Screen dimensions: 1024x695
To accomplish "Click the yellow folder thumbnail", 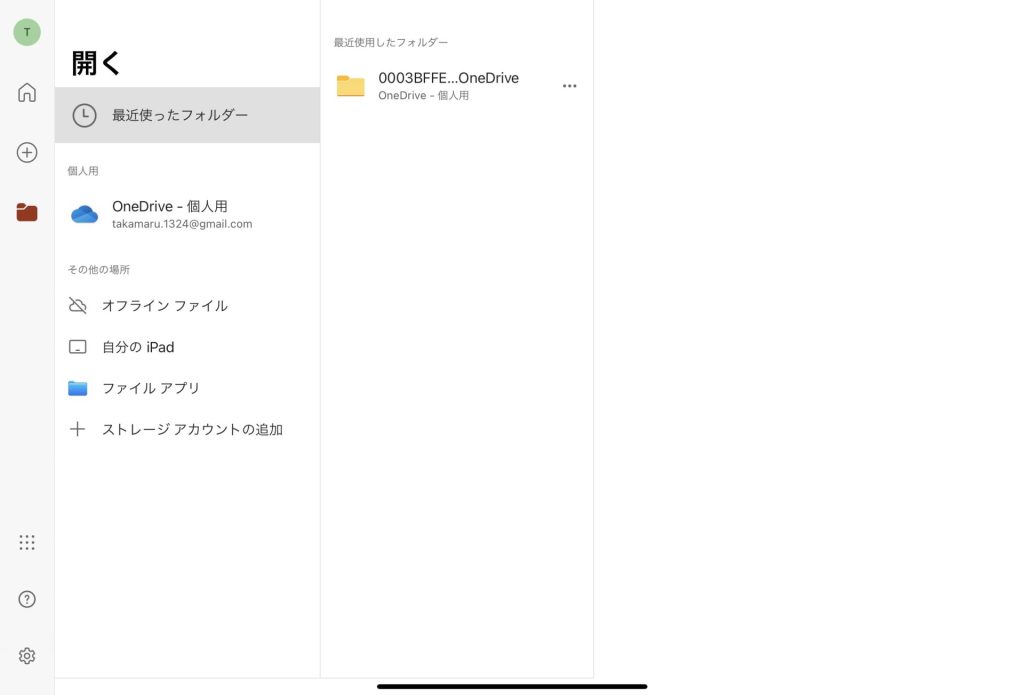I will (x=351, y=86).
